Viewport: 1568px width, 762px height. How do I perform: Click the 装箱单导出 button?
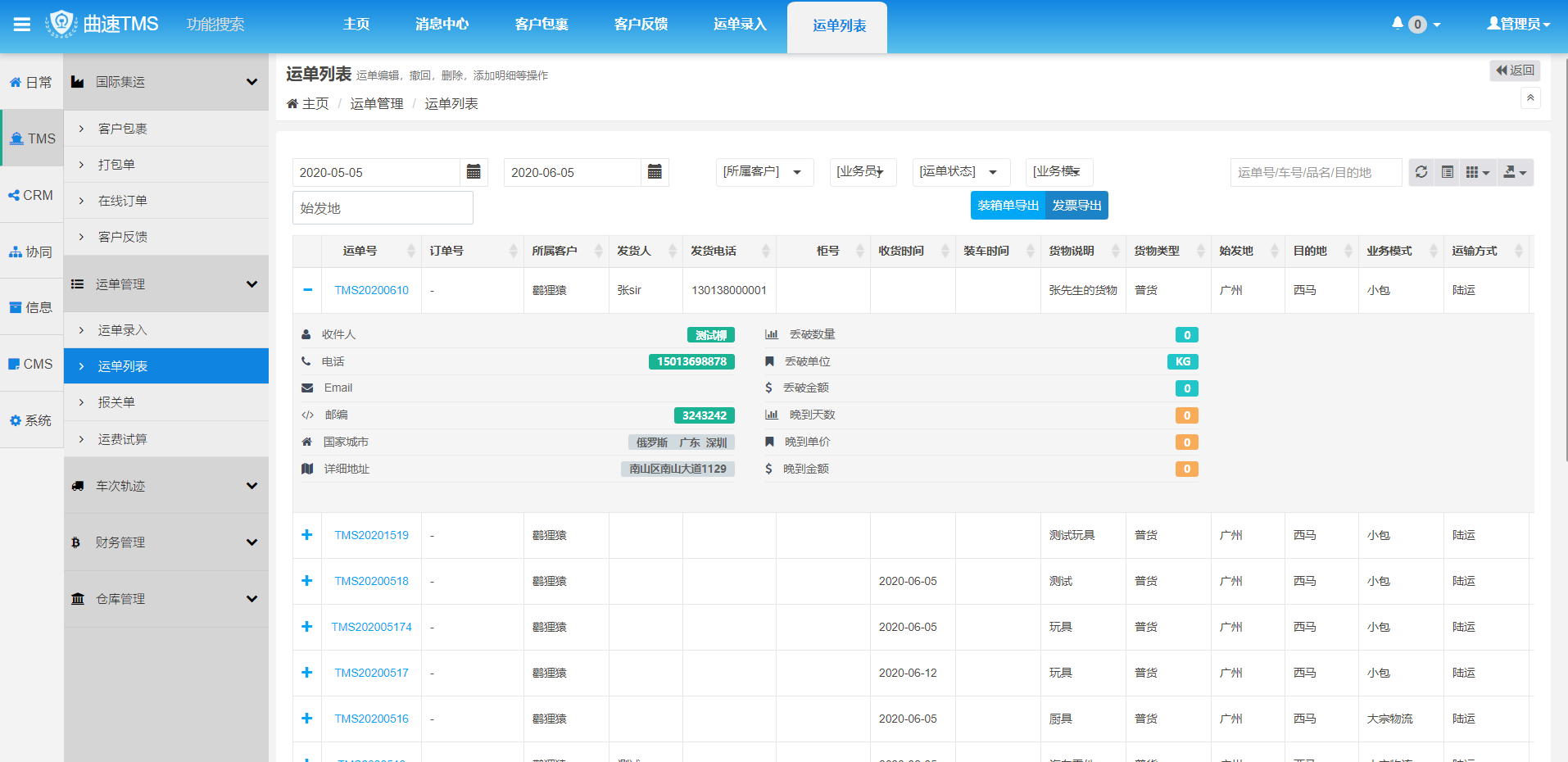click(x=1008, y=206)
